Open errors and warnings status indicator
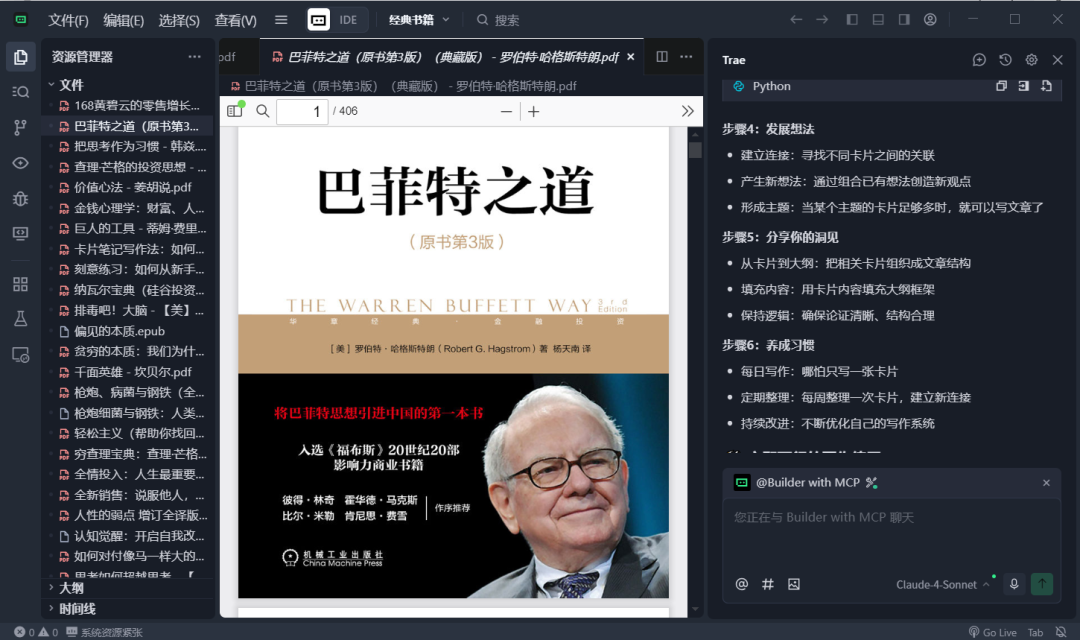The width and height of the screenshot is (1080, 640). tap(36, 632)
